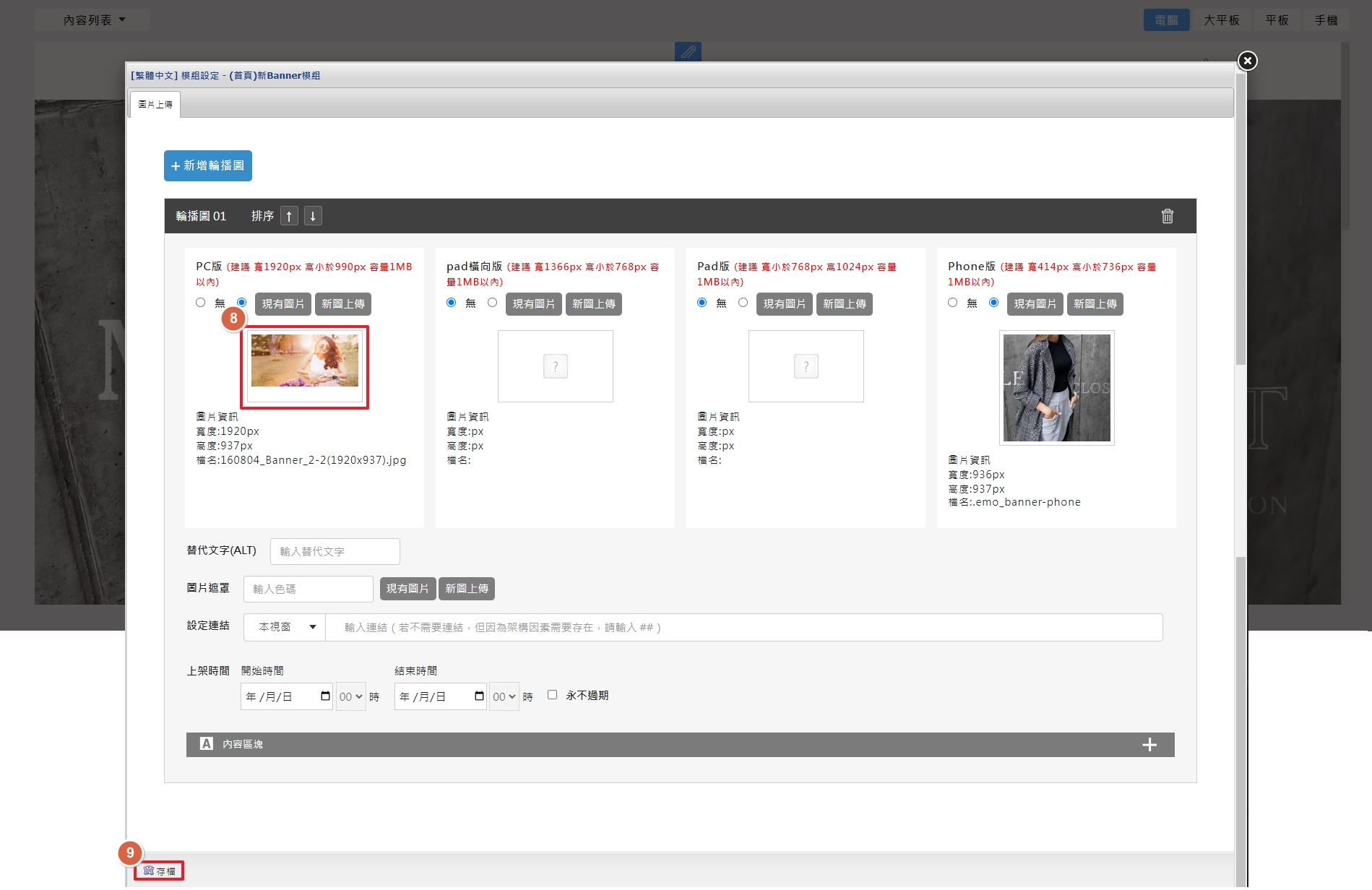The height and width of the screenshot is (890, 1372).
Task: Click the 存檔 save button
Action: point(160,870)
